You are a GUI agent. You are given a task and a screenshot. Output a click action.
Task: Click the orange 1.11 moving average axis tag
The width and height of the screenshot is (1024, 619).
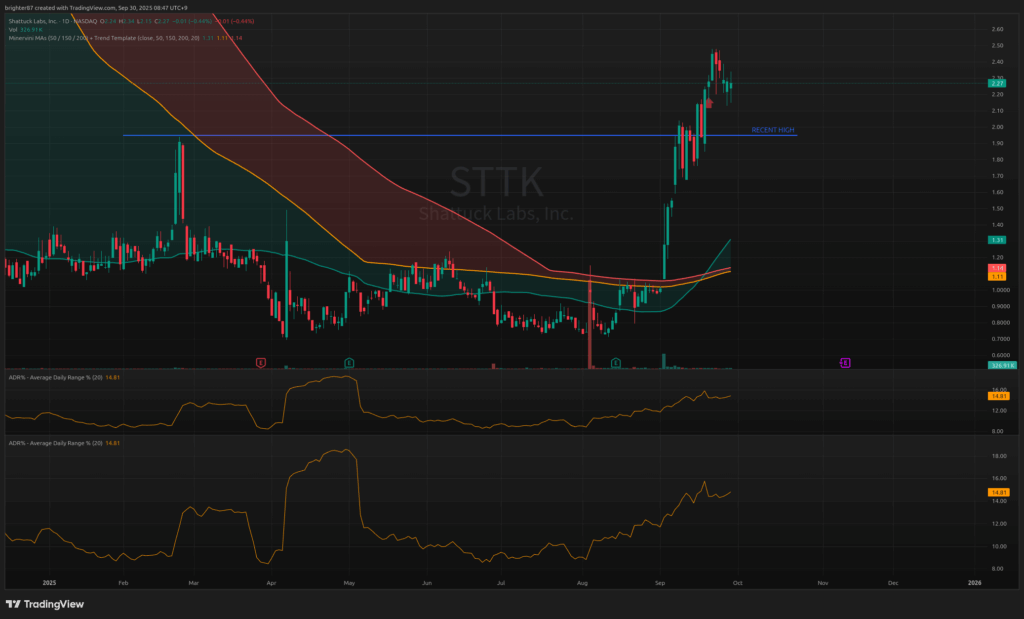coord(997,277)
